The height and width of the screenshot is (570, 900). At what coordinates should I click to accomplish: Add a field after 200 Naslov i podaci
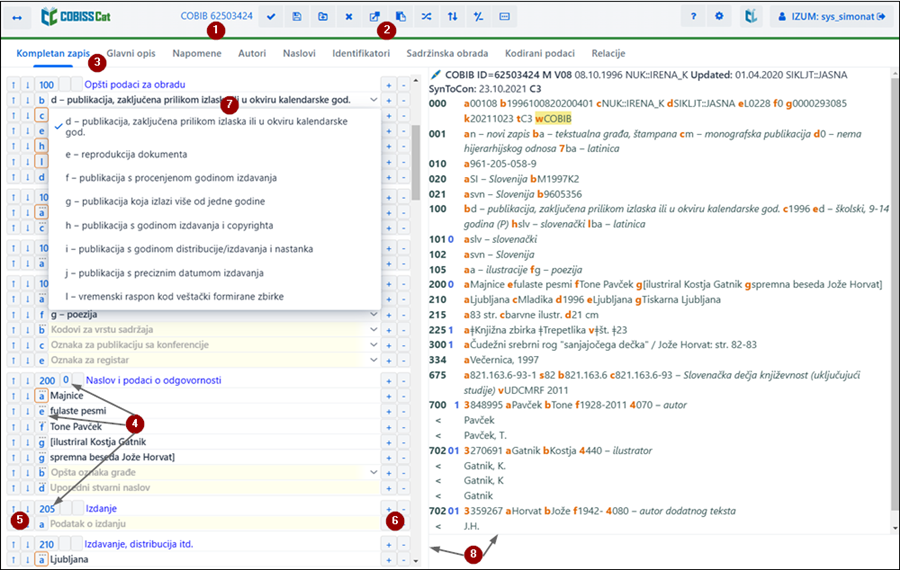(x=389, y=381)
